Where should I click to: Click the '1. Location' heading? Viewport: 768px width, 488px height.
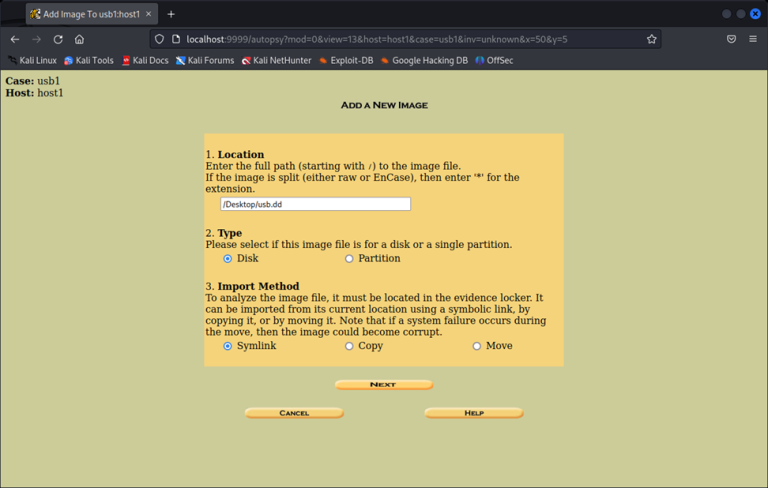tap(235, 154)
